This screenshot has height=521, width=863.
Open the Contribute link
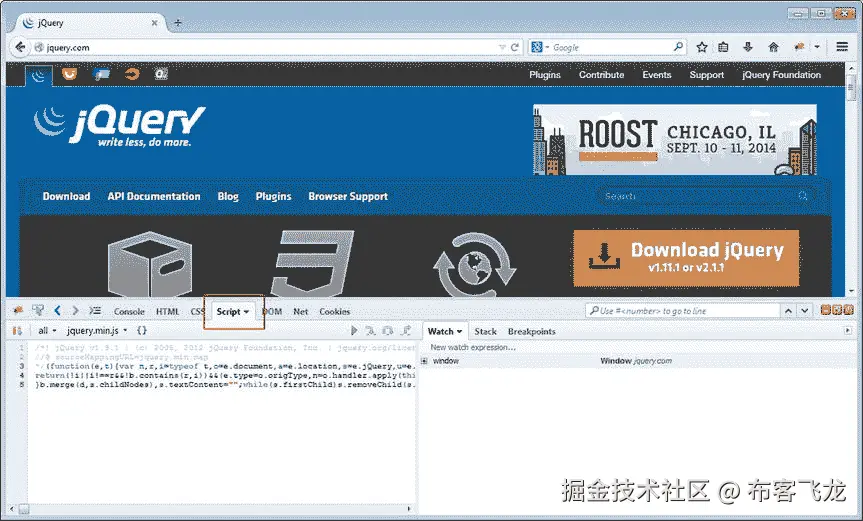(x=602, y=75)
